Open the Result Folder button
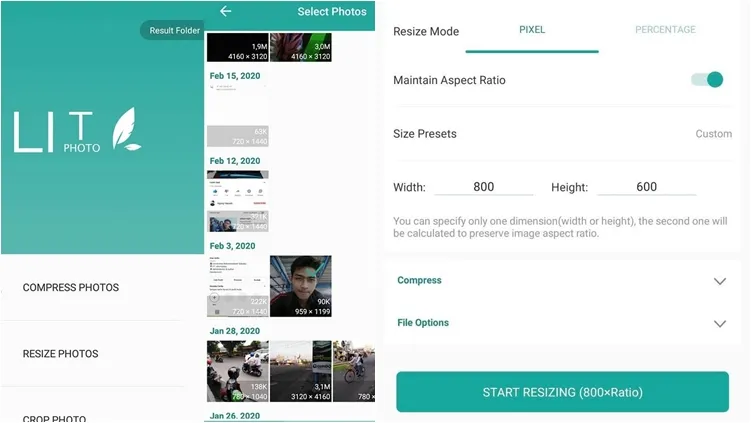Viewport: 751px width, 423px height. point(173,30)
